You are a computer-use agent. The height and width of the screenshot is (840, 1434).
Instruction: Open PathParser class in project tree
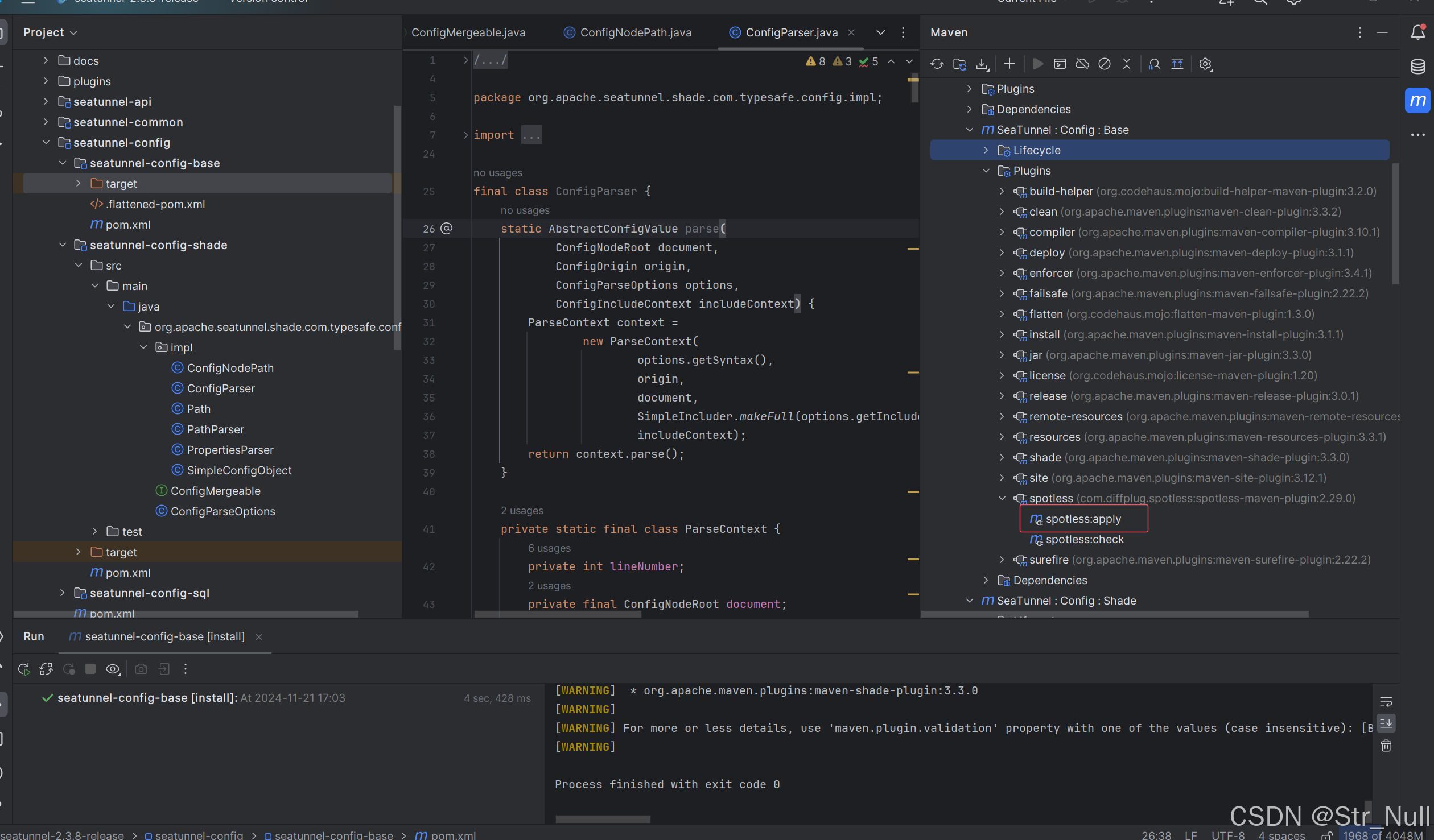[215, 429]
